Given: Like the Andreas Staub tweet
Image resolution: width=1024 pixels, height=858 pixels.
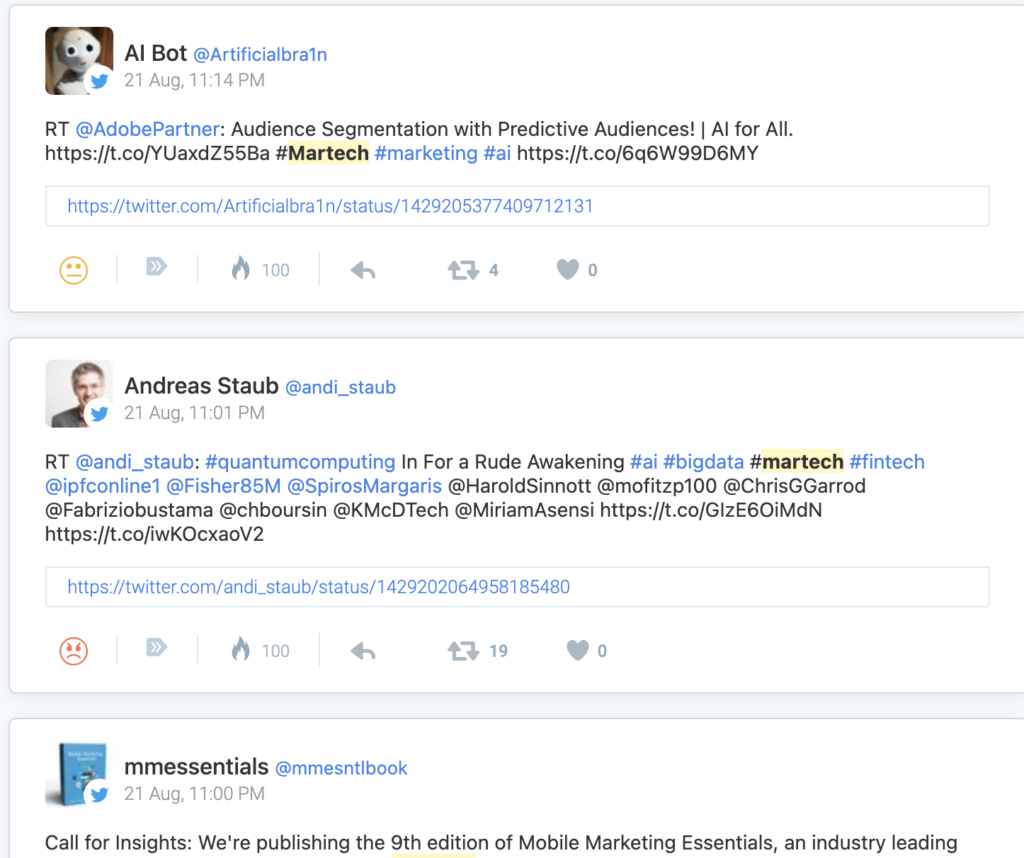Looking at the screenshot, I should pos(577,650).
